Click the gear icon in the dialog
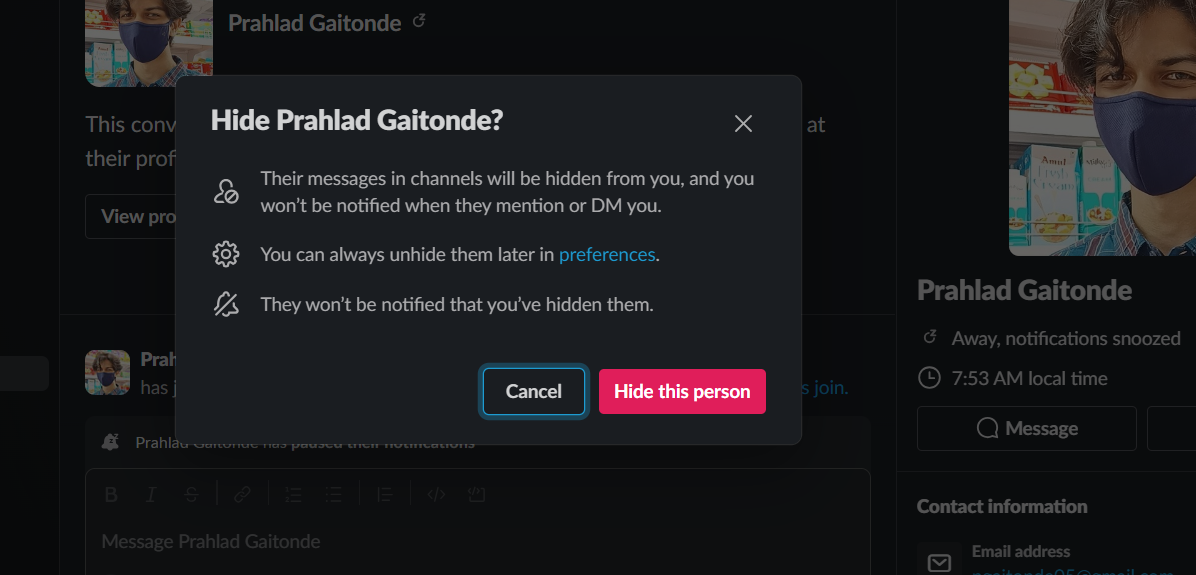This screenshot has width=1196, height=575. [226, 254]
